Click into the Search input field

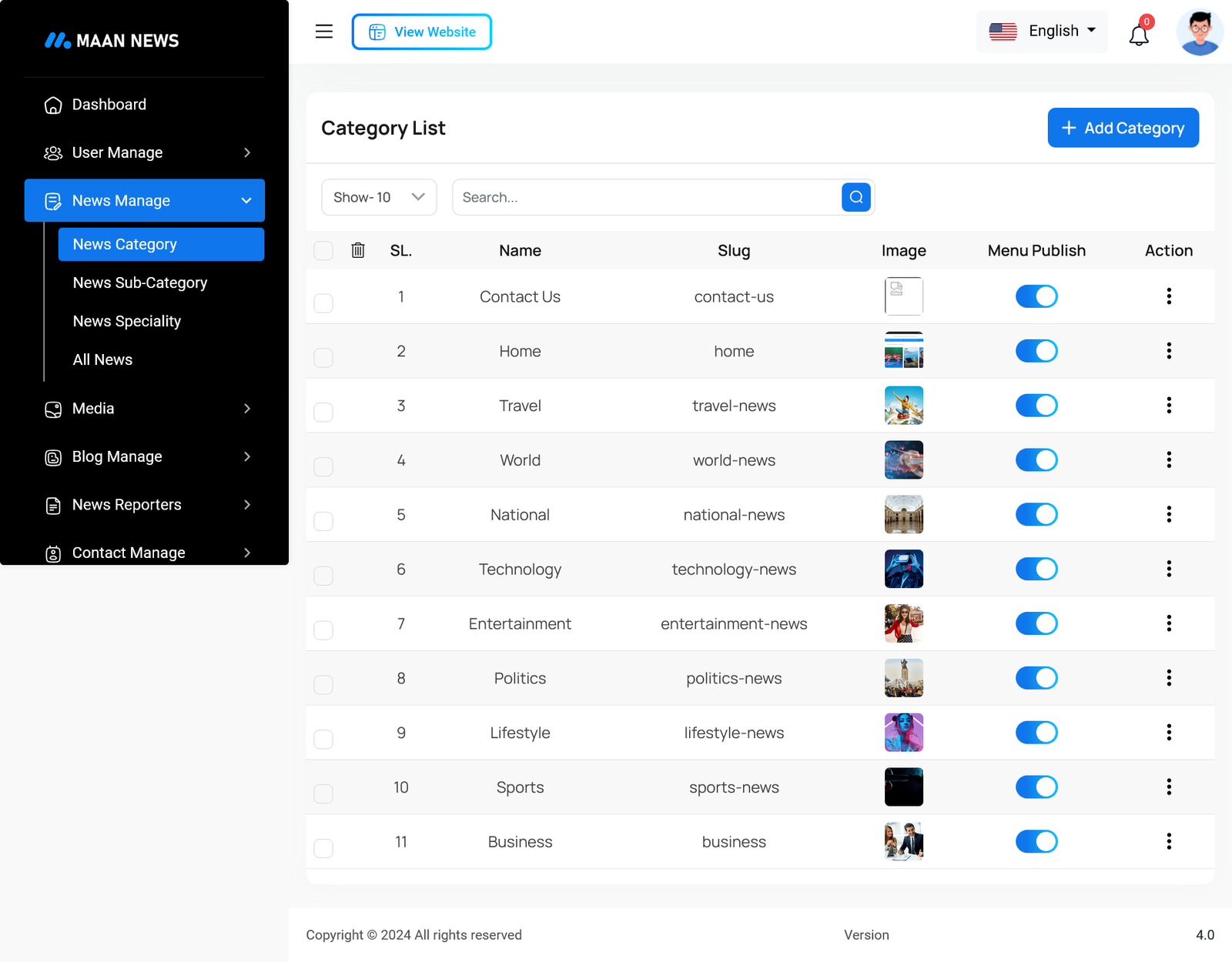647,198
